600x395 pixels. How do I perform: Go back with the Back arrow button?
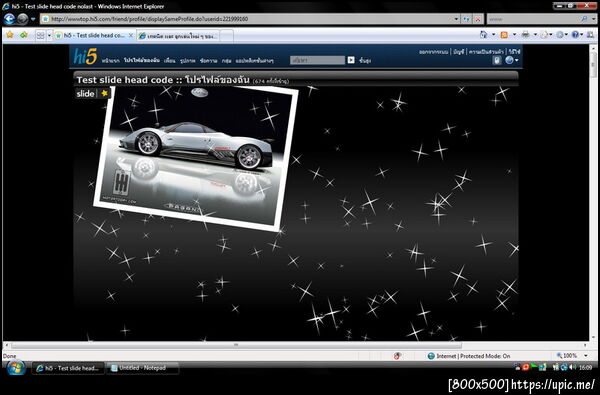[x=10, y=19]
